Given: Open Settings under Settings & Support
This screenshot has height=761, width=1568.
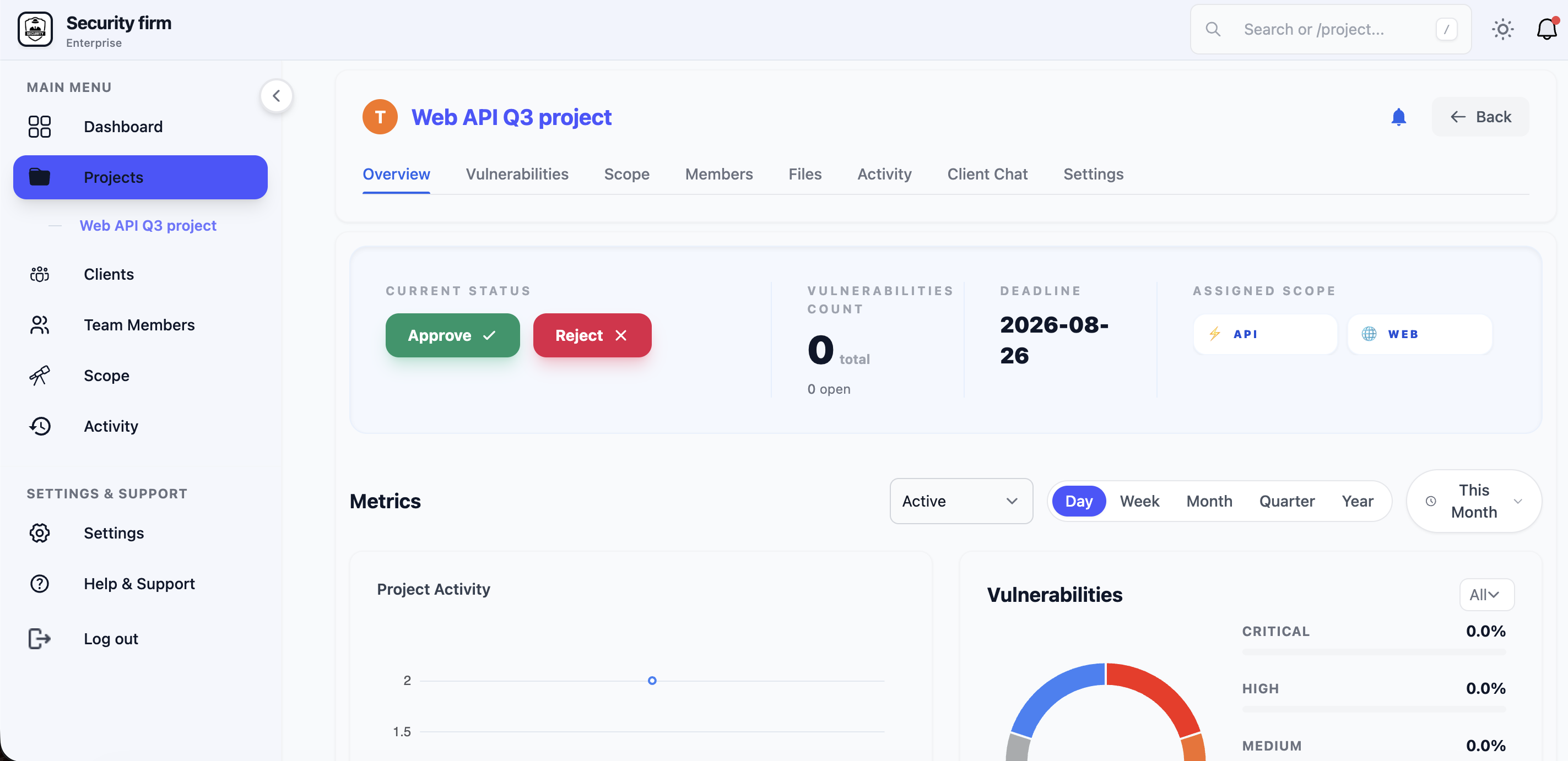Looking at the screenshot, I should tap(140, 533).
